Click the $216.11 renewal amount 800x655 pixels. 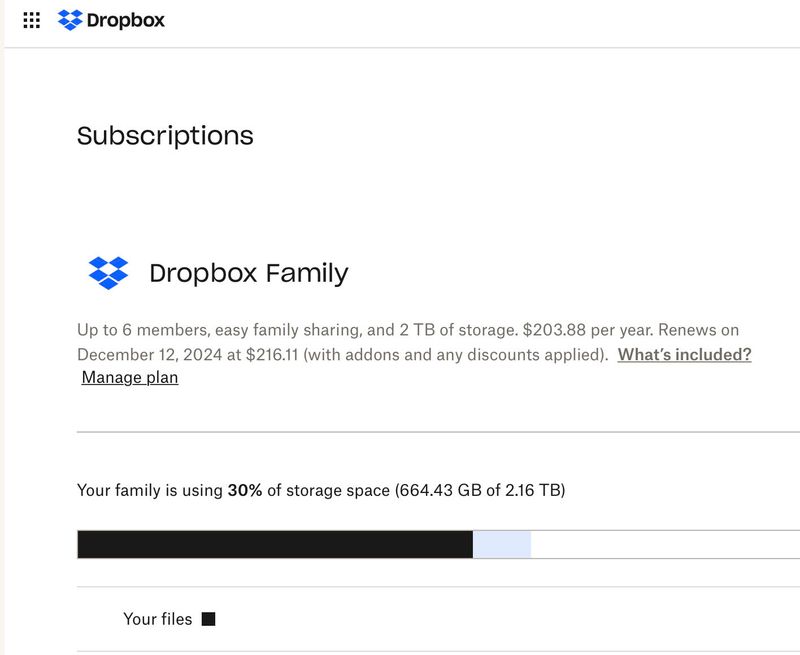pyautogui.click(x=274, y=354)
